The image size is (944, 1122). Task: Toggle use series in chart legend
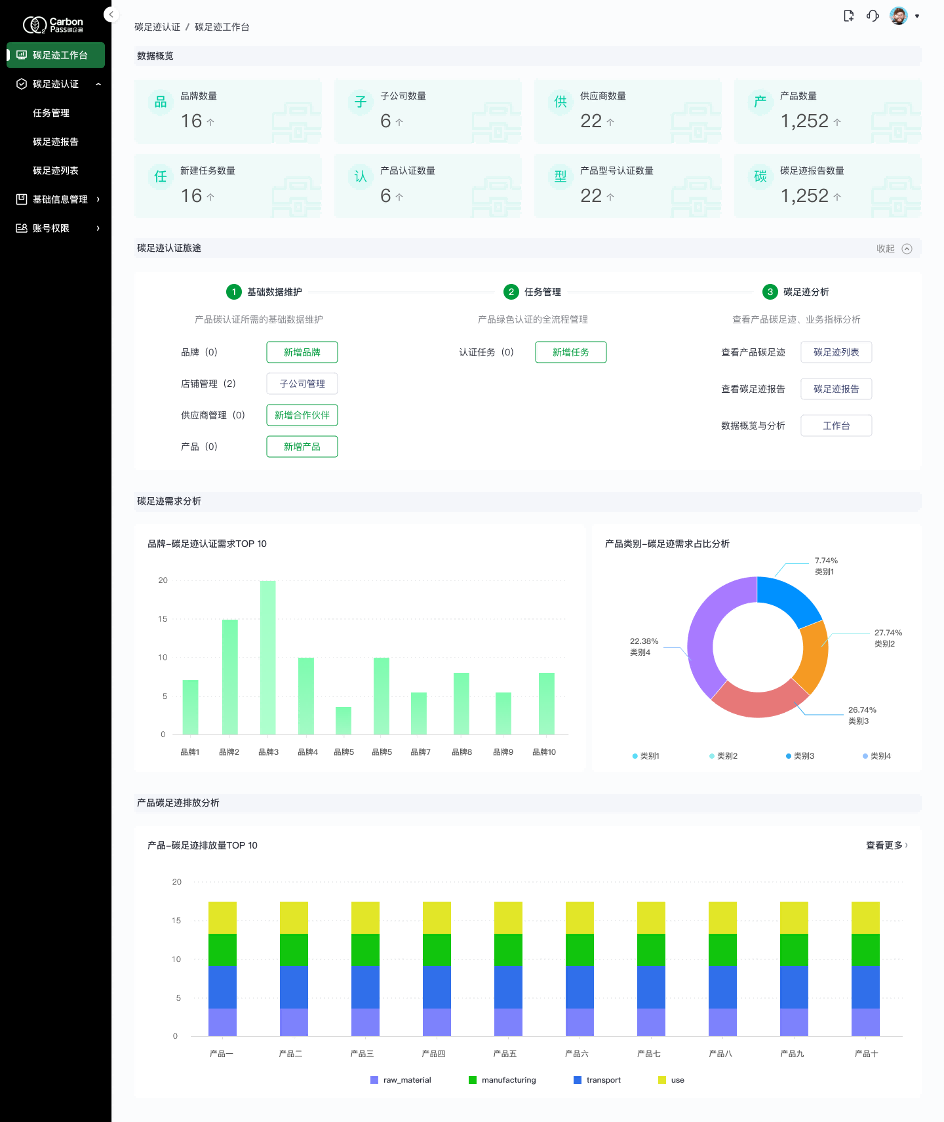click(x=671, y=1080)
